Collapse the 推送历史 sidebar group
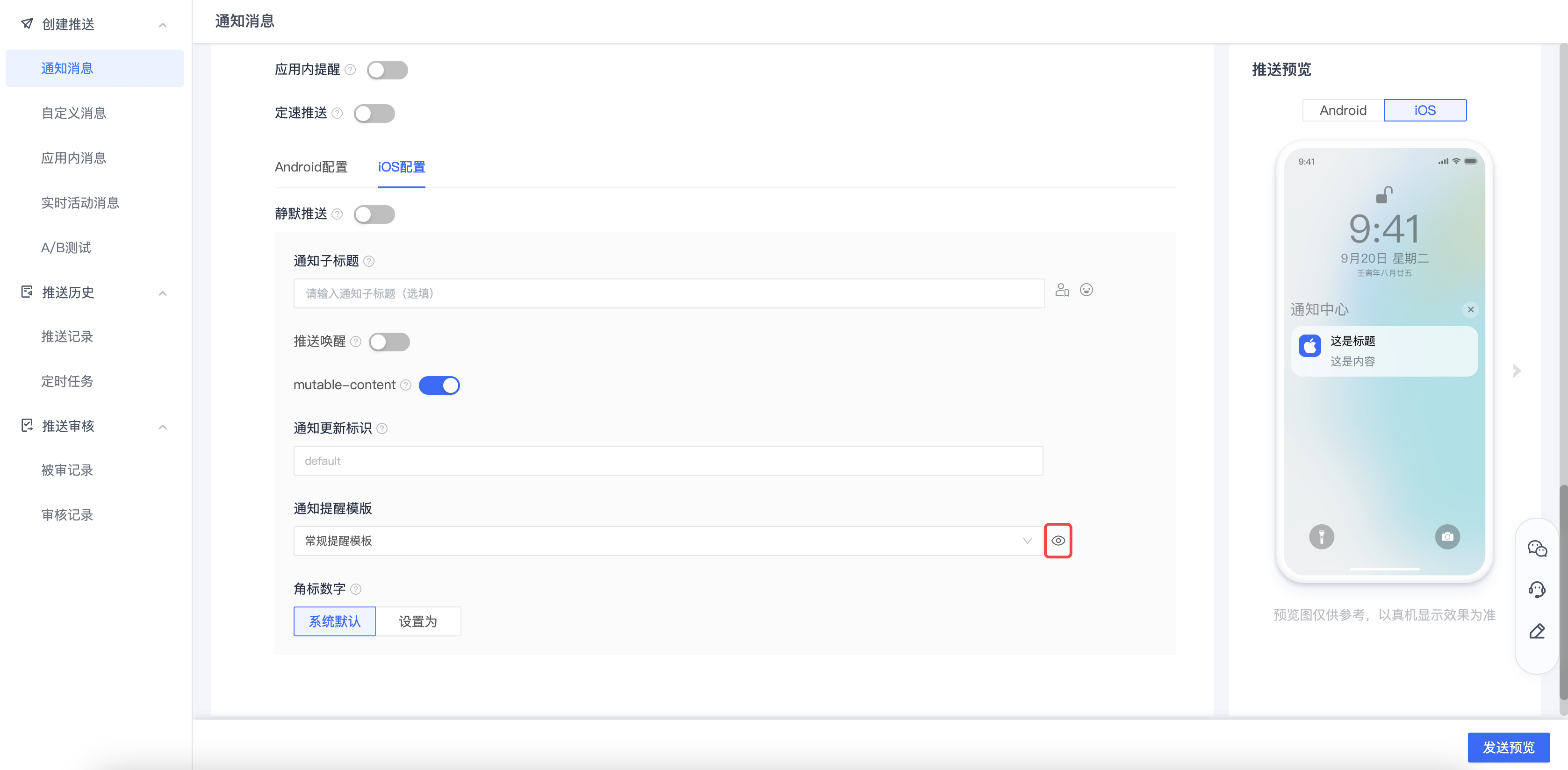1568x770 pixels. 163,292
